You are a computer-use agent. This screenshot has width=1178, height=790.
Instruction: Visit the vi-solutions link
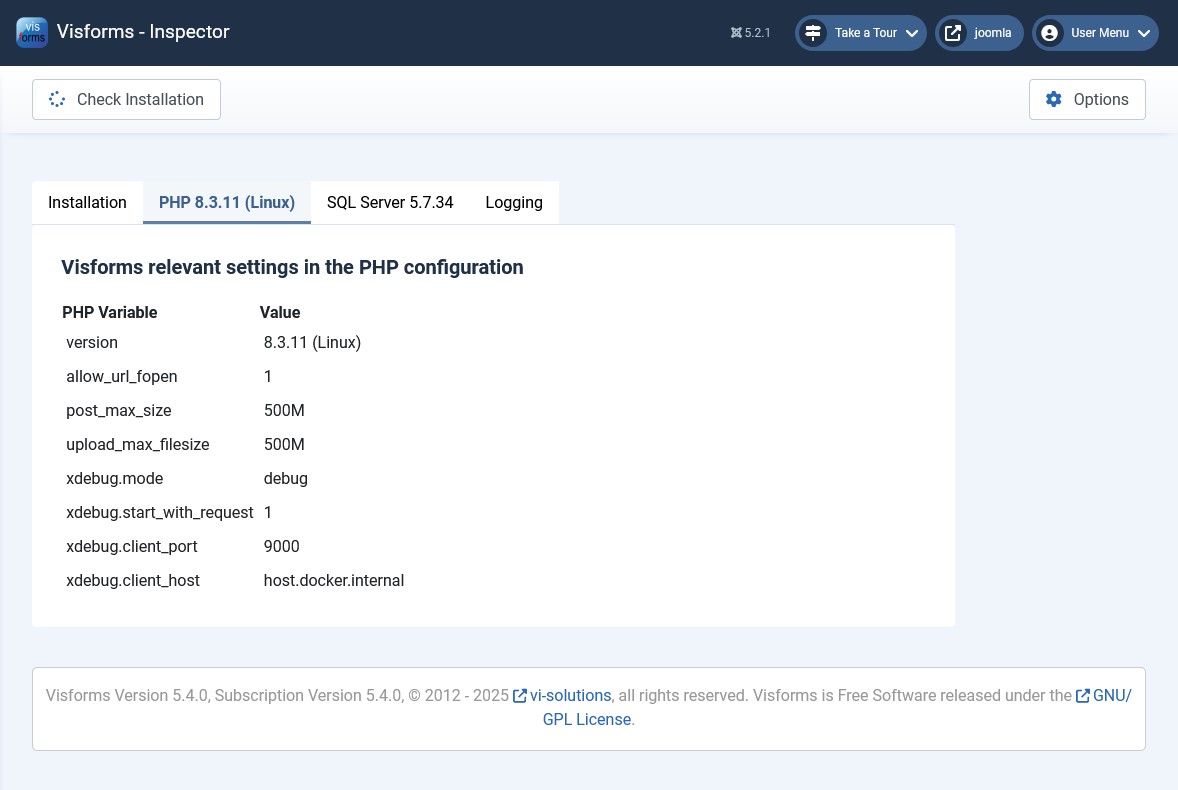[x=571, y=695]
